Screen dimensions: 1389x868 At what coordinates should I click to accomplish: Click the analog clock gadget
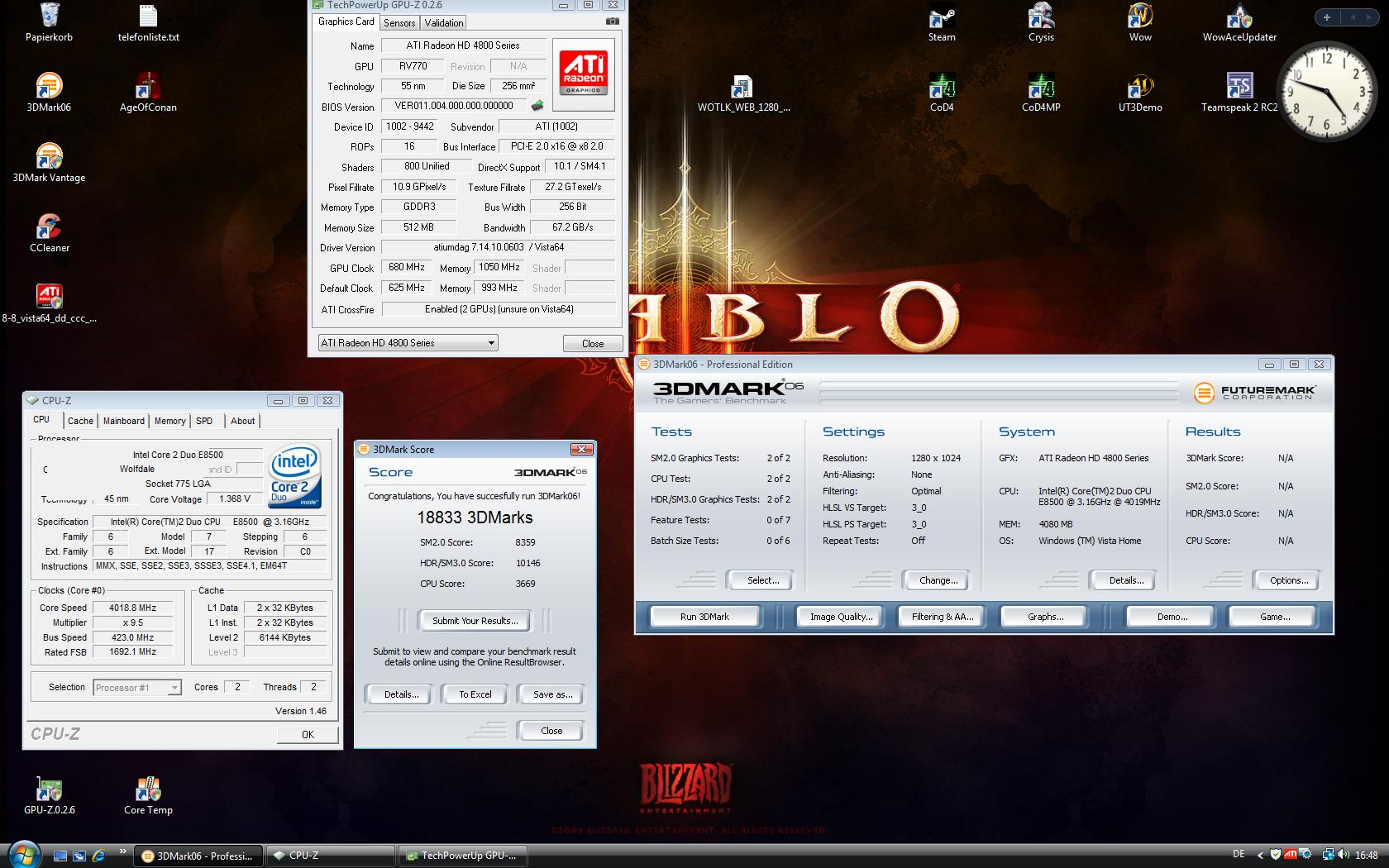pos(1328,92)
